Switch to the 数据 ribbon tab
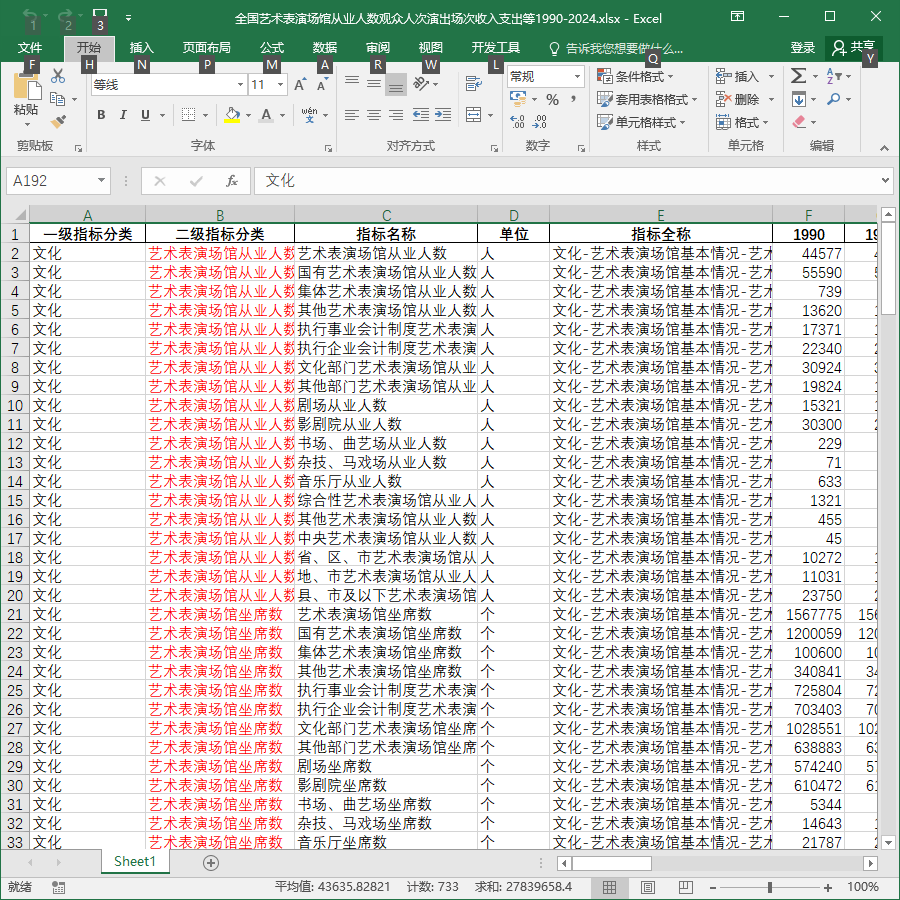 pos(324,48)
